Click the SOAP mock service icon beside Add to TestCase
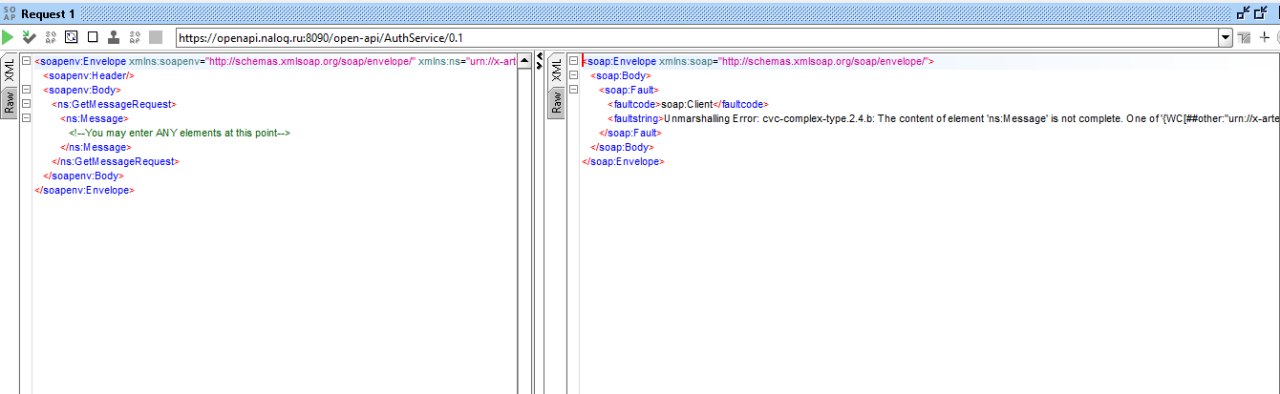 click(x=50, y=37)
